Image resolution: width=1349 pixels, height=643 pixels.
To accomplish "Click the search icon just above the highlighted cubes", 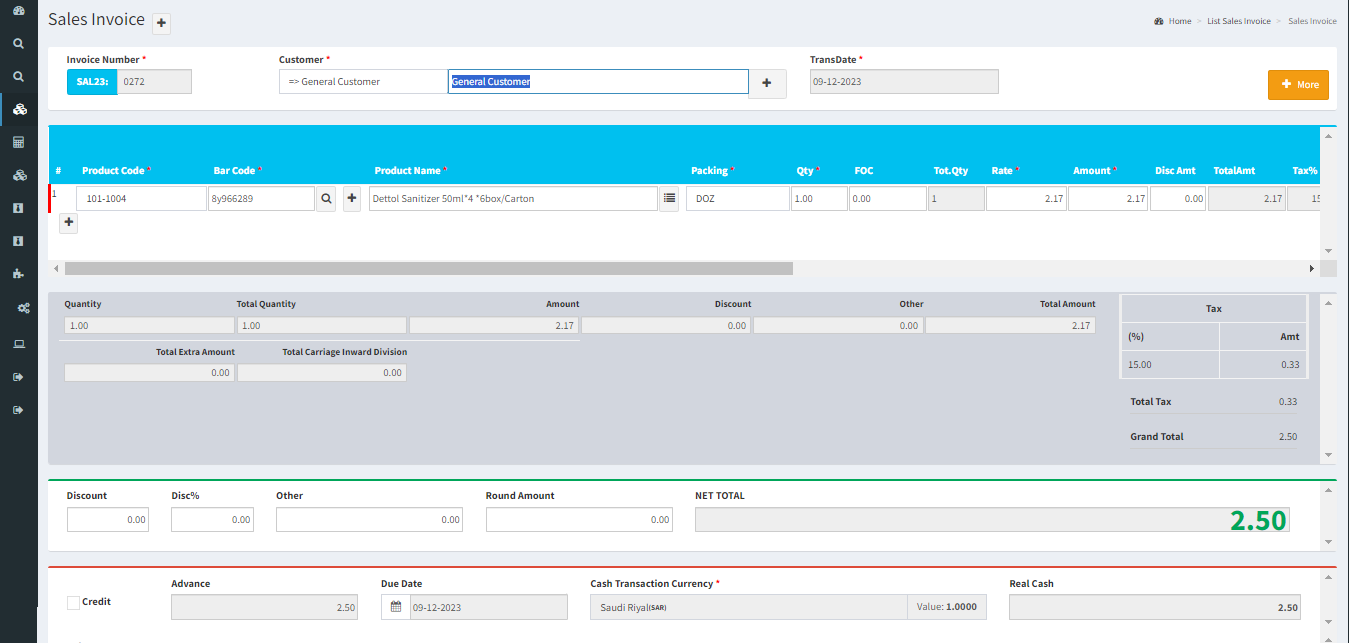I will pyautogui.click(x=18, y=76).
